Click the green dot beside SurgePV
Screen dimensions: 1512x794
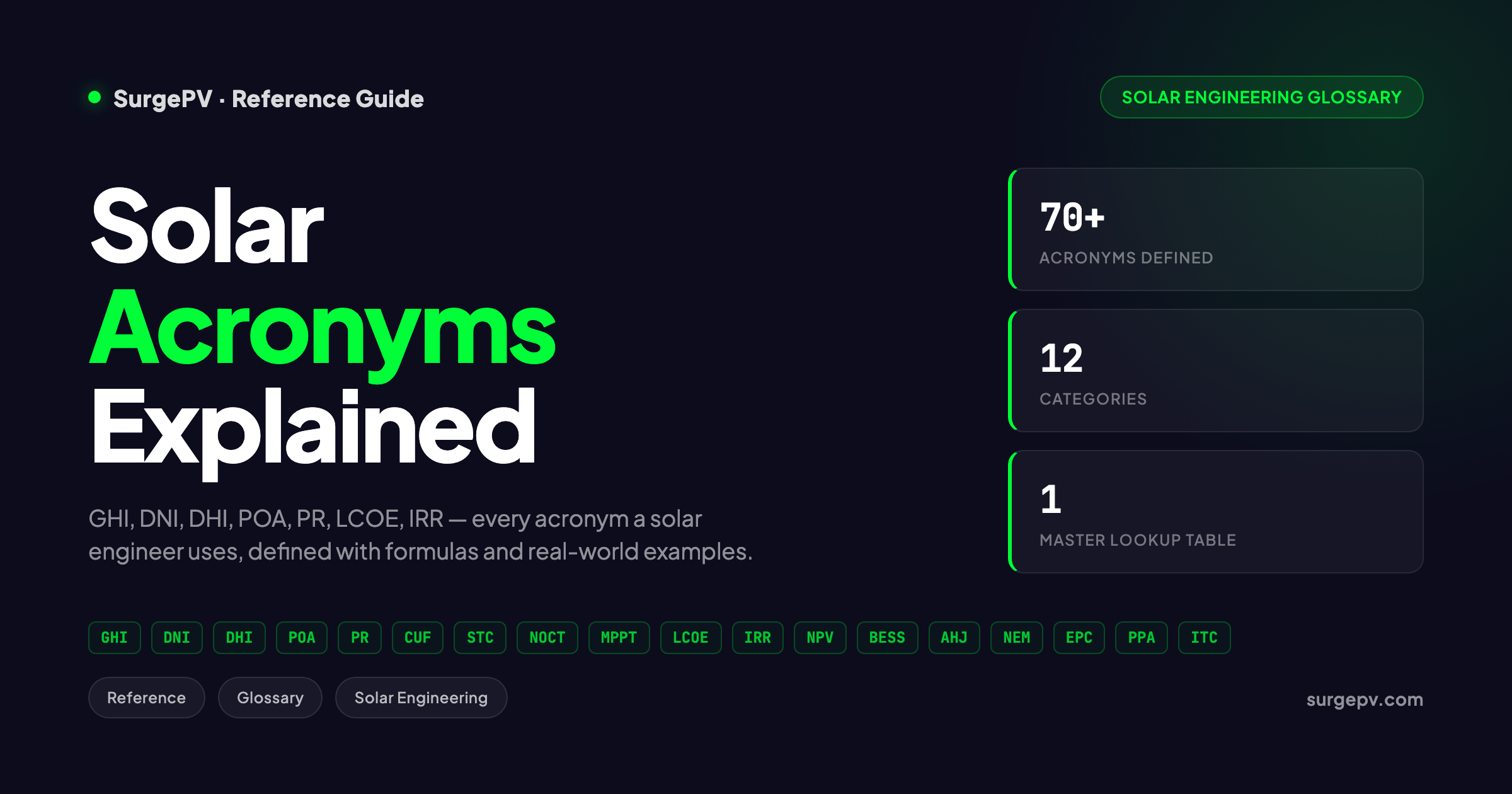(95, 97)
